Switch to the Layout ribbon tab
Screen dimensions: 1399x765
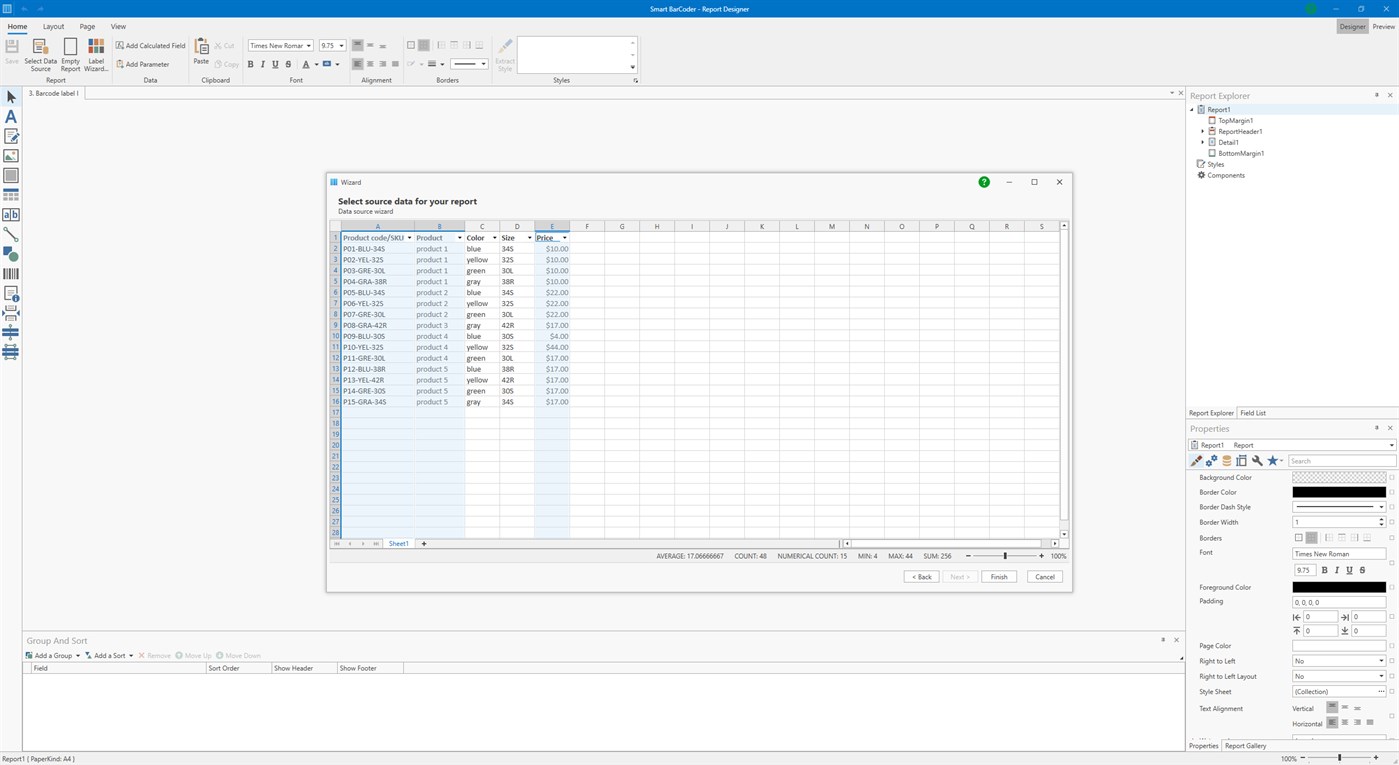pos(53,26)
